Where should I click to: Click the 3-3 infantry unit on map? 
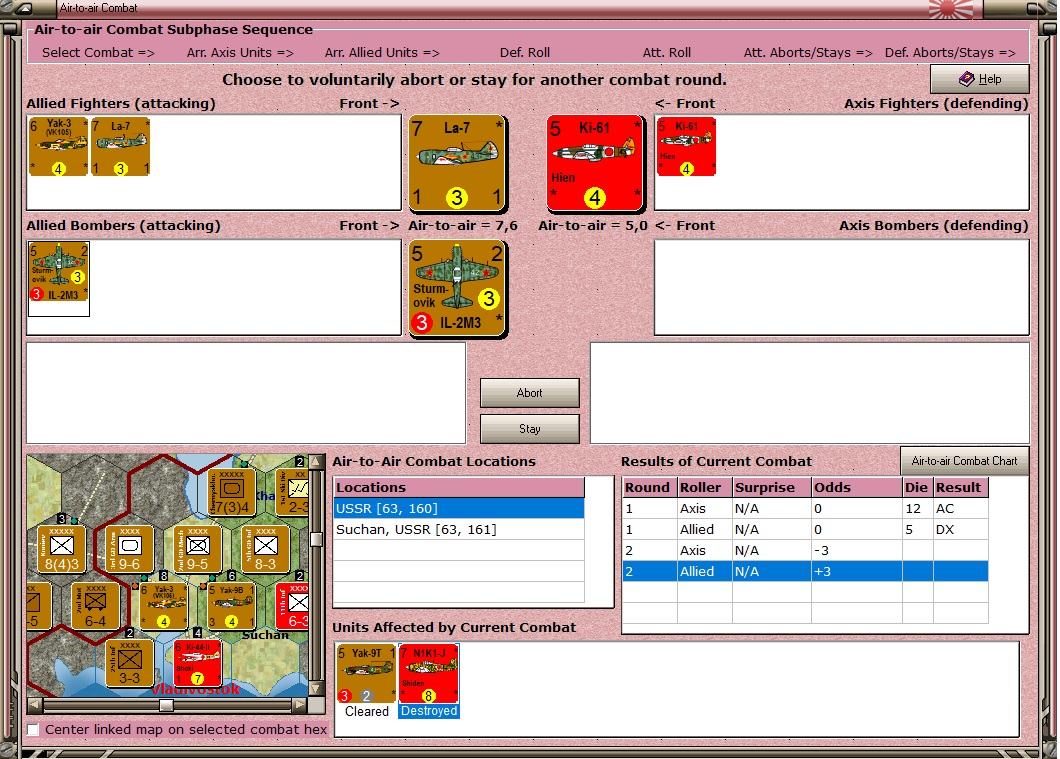[129, 663]
